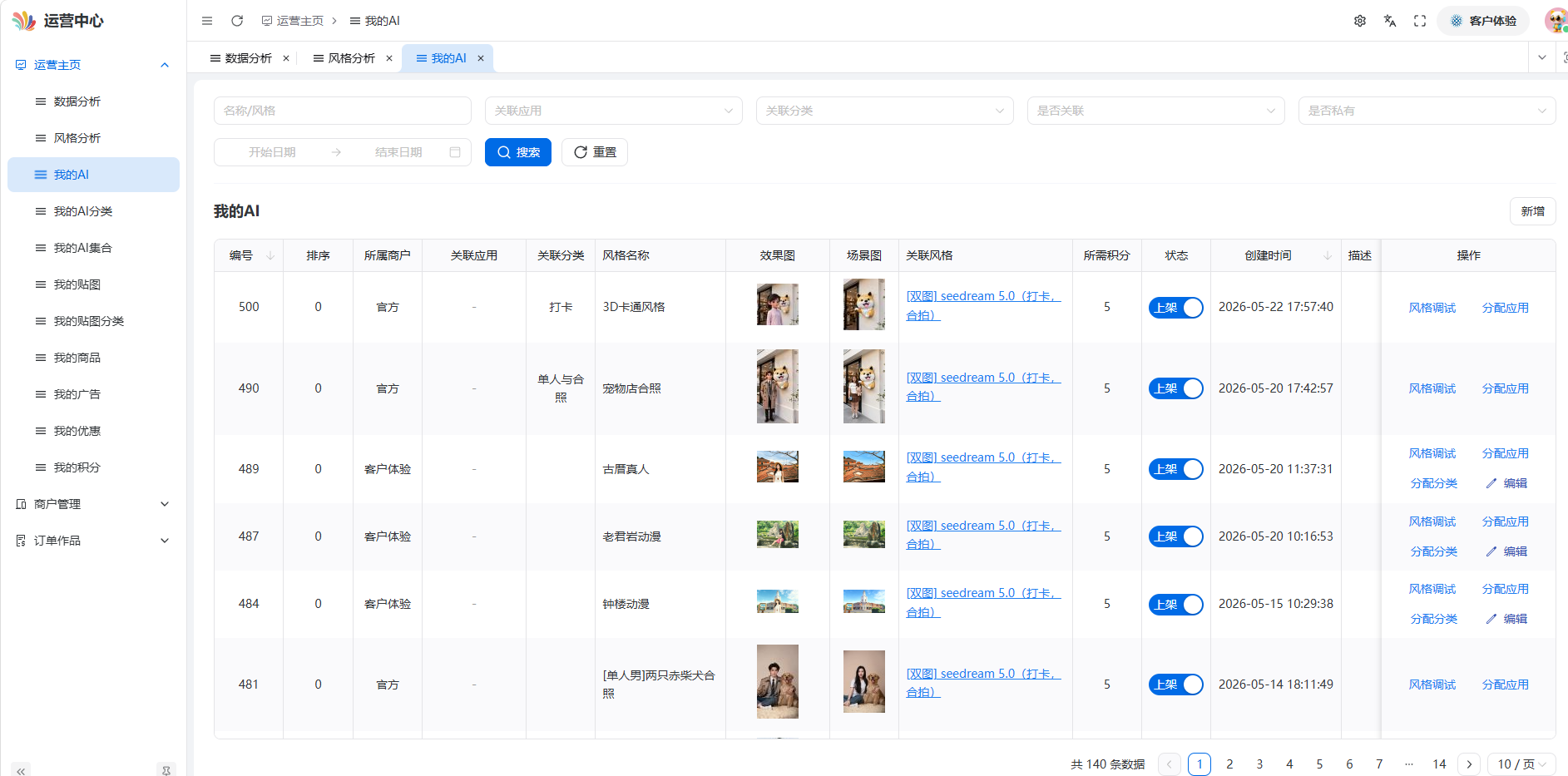This screenshot has height=776, width=1568.
Task: Click 风格调试 link for item 500
Action: coord(1432,308)
